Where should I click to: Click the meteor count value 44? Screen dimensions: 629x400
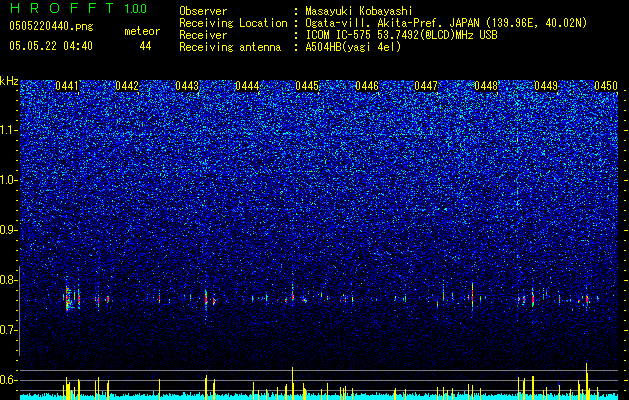(145, 46)
